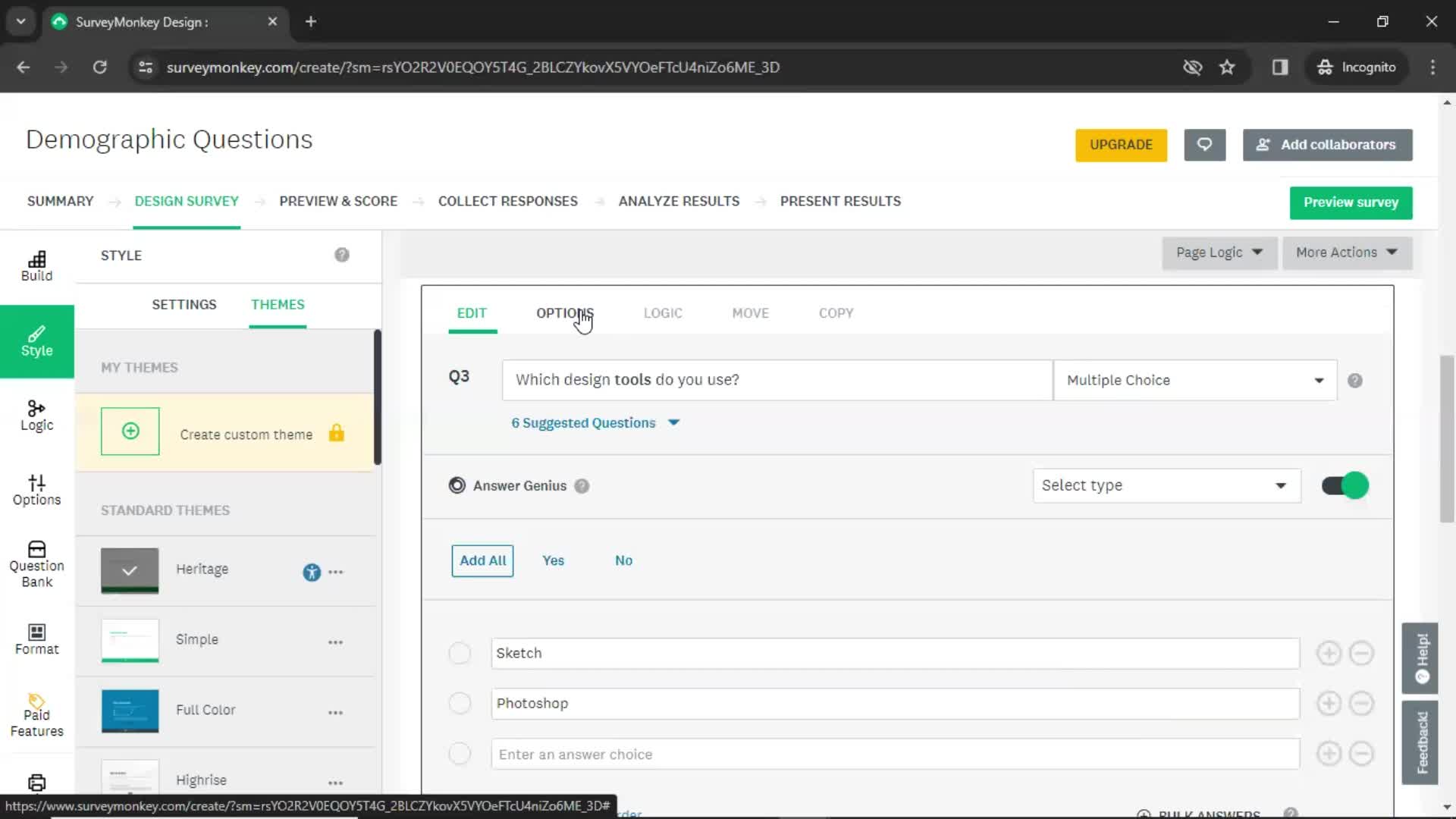The width and height of the screenshot is (1456, 819).
Task: Add a choice after Sketch
Action: tap(1329, 653)
